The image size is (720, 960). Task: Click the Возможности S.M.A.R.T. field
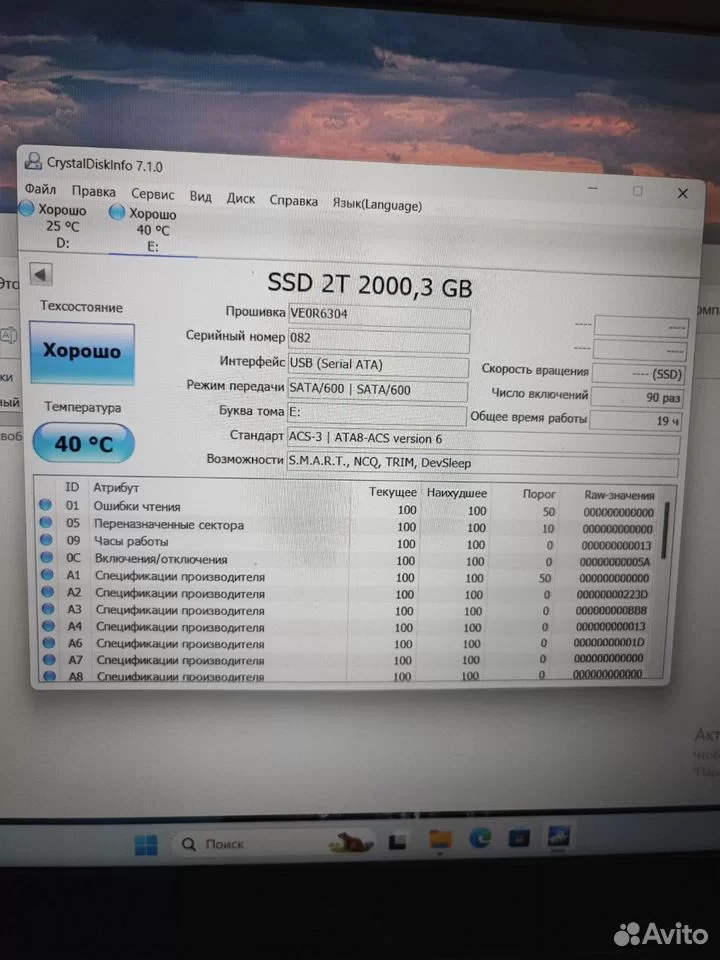coord(482,465)
